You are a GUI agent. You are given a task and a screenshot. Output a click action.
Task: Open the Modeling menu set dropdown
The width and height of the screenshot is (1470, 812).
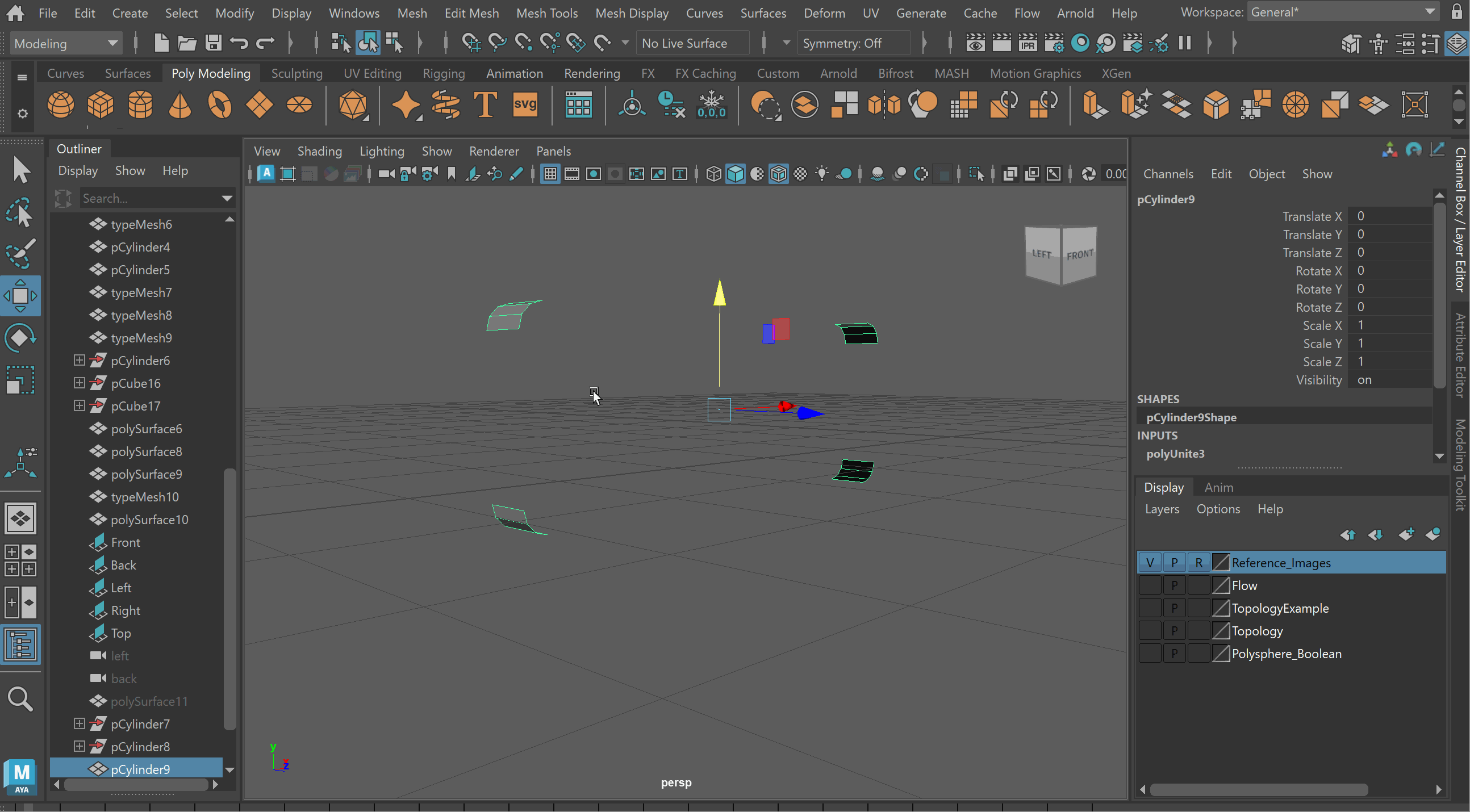(66, 43)
